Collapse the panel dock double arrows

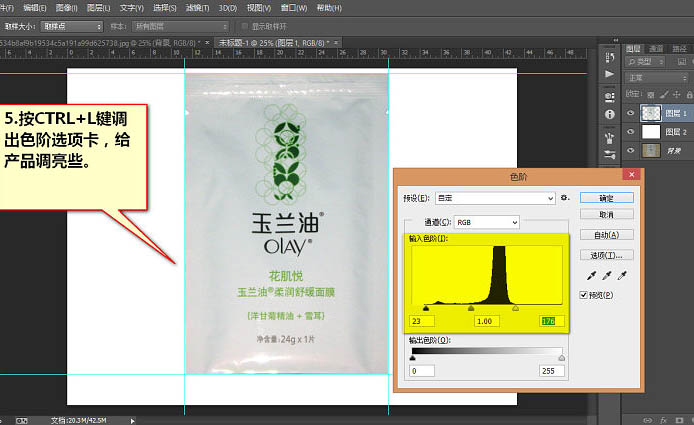coord(616,40)
